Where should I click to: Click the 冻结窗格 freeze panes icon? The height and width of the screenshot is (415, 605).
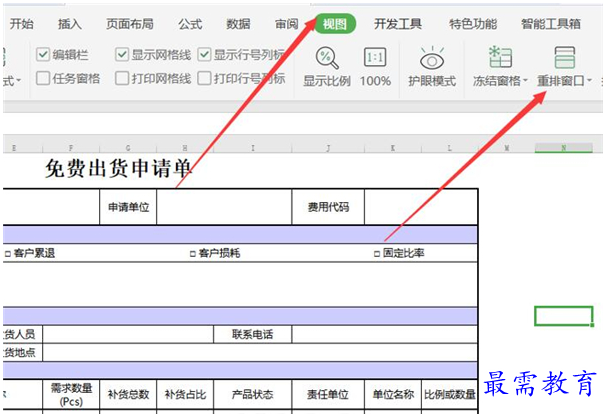(x=500, y=57)
